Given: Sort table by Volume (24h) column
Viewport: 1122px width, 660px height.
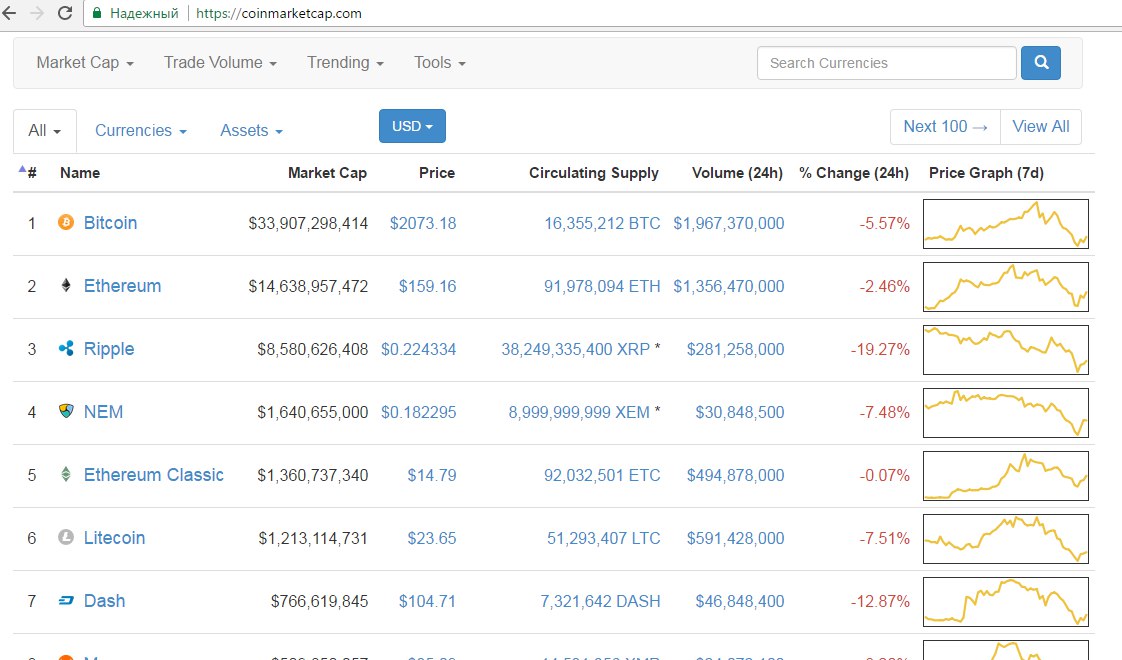Looking at the screenshot, I should pos(737,173).
